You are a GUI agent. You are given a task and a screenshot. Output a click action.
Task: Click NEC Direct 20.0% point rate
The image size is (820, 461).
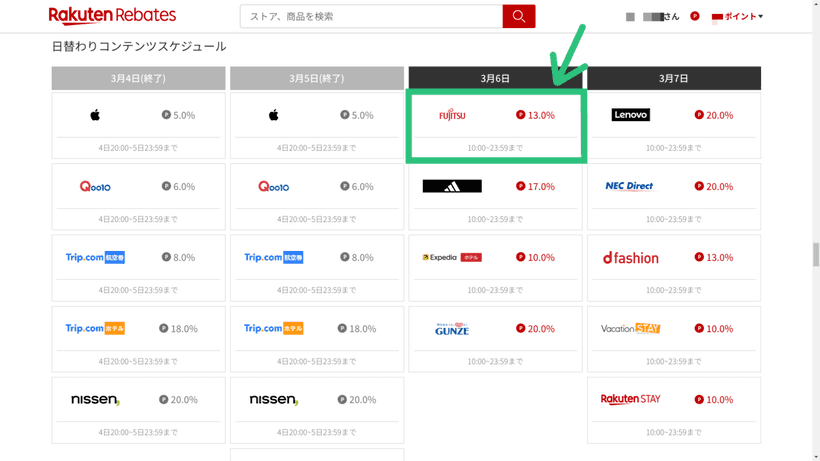pyautogui.click(x=714, y=187)
